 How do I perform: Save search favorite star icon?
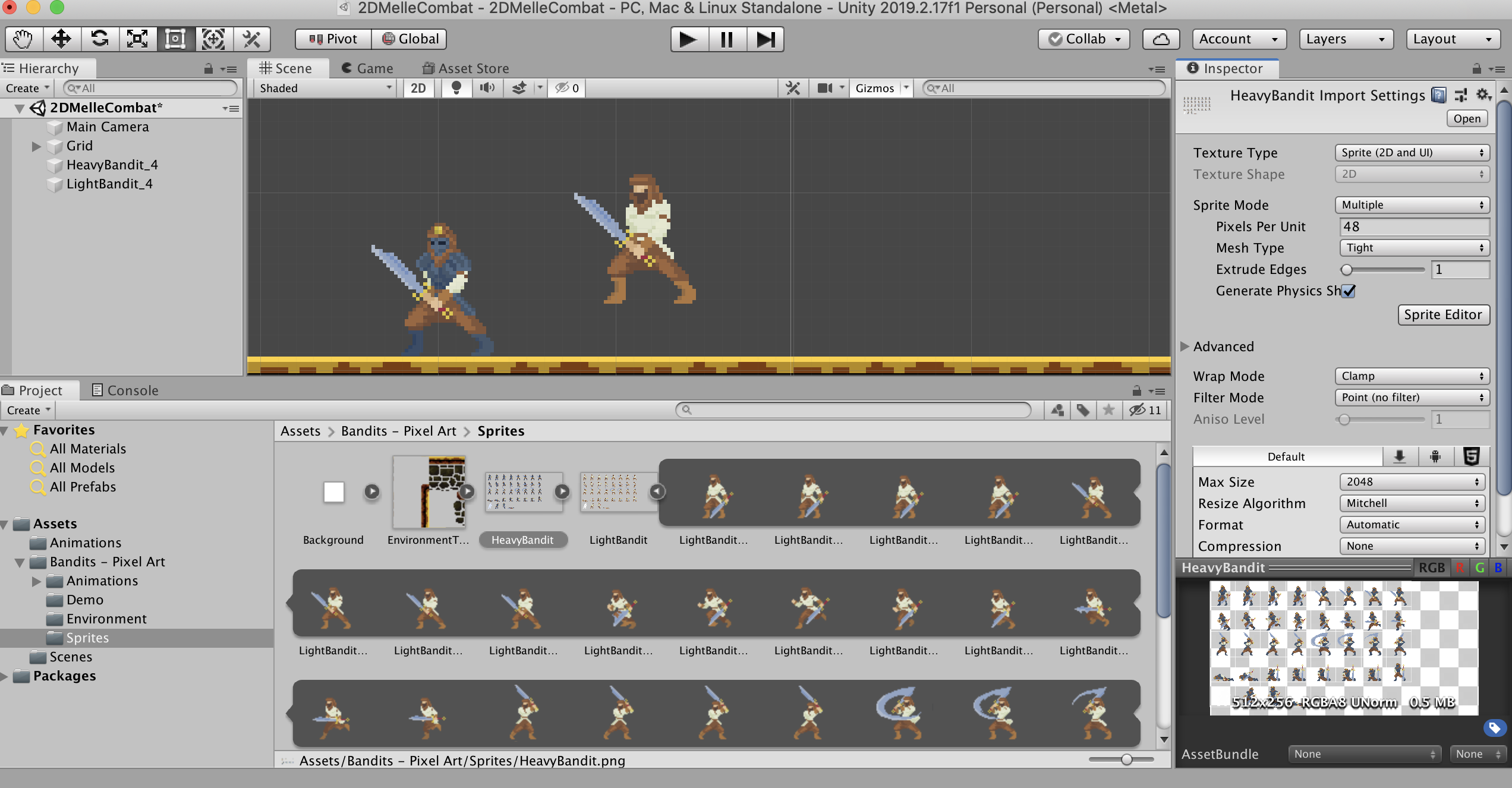coord(1108,410)
